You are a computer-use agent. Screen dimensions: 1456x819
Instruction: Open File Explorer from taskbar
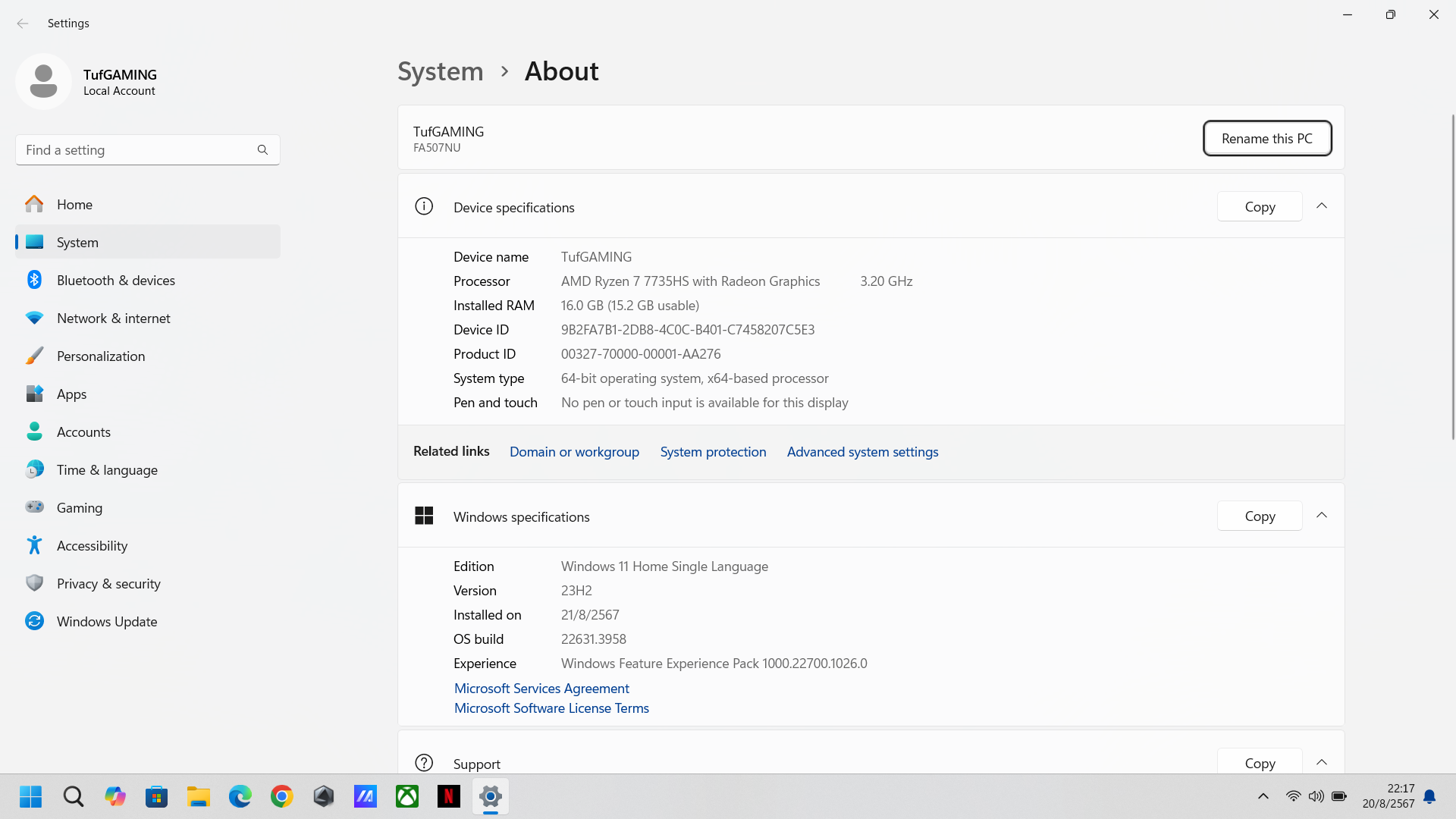pyautogui.click(x=199, y=796)
